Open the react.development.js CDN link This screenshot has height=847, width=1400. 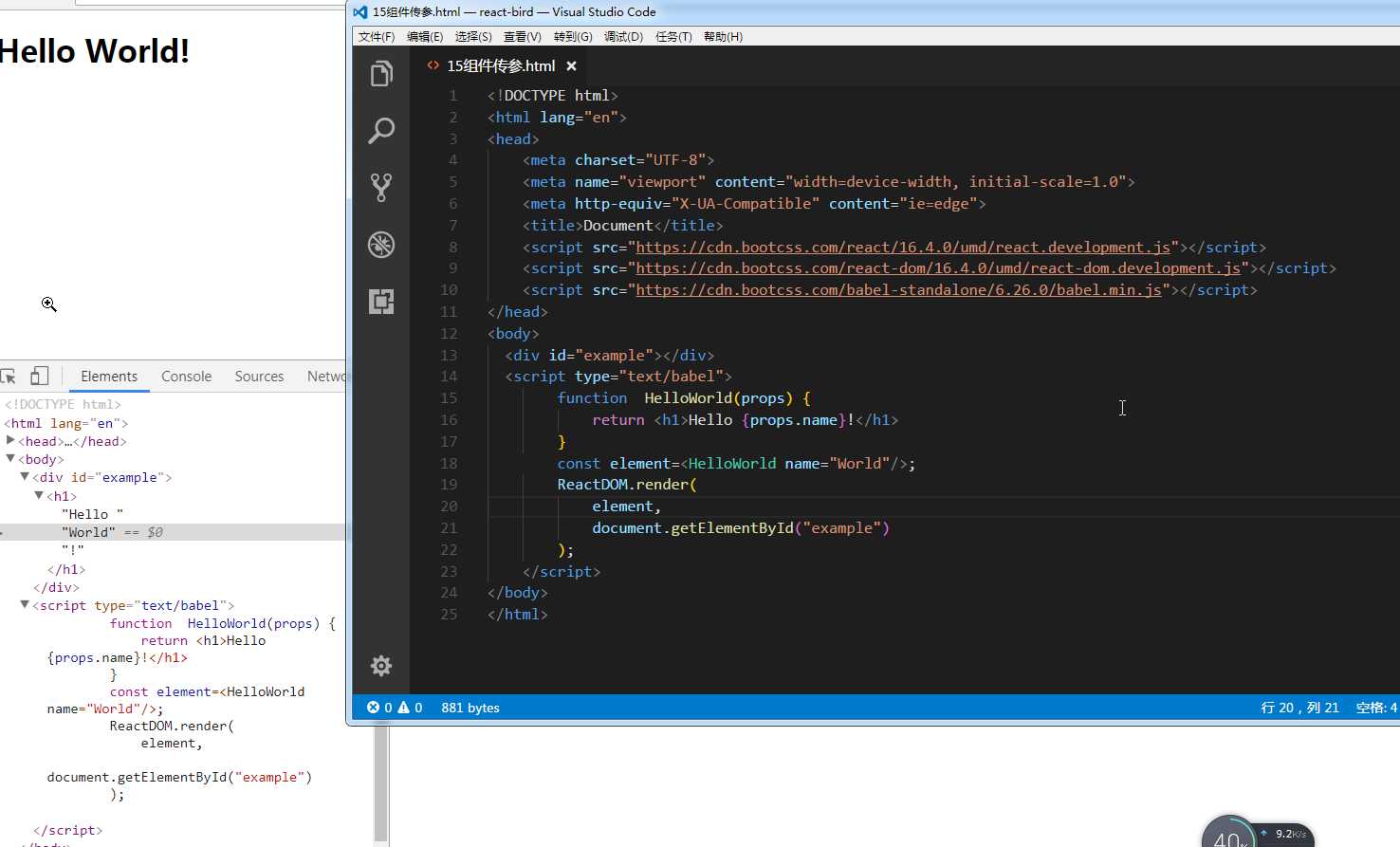[903, 247]
